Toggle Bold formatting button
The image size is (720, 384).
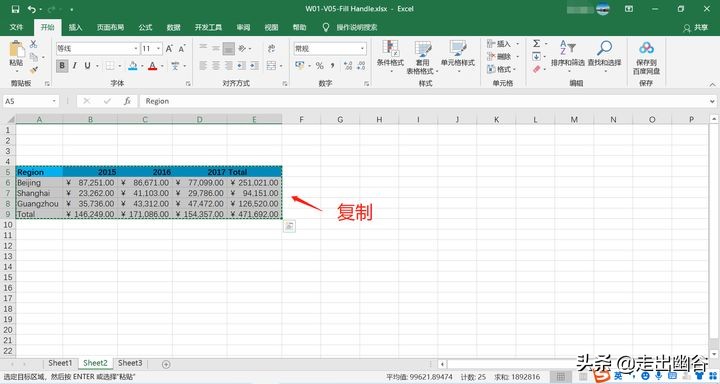(62, 66)
